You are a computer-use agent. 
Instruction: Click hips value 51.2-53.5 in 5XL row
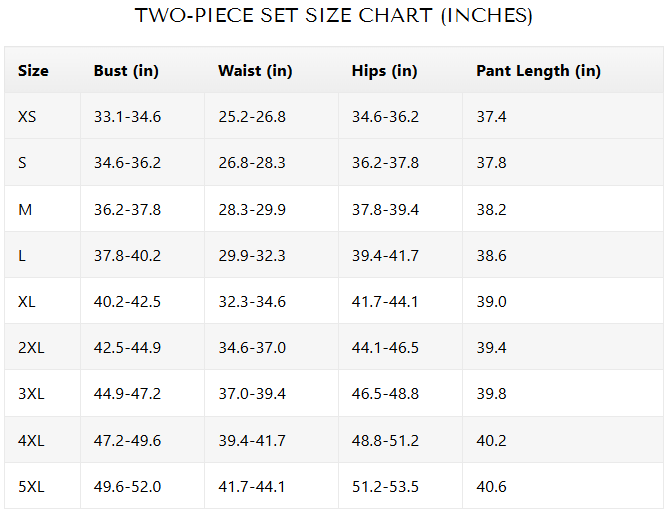coord(385,487)
